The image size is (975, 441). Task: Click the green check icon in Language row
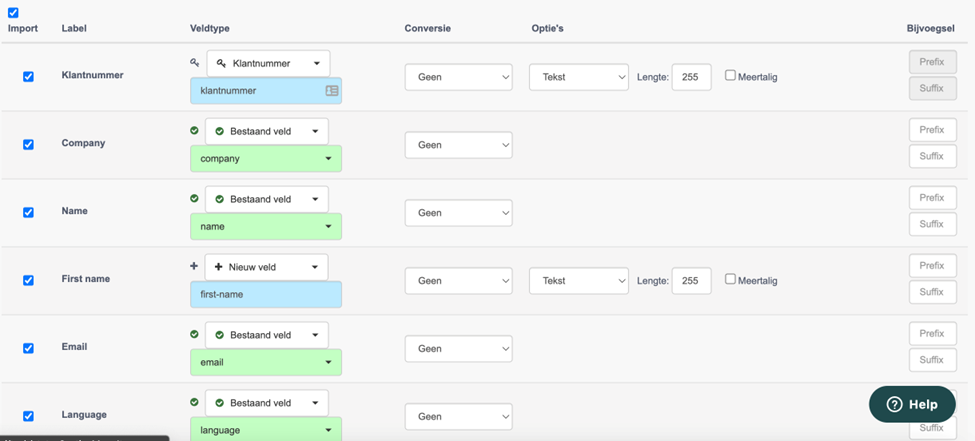tap(194, 402)
